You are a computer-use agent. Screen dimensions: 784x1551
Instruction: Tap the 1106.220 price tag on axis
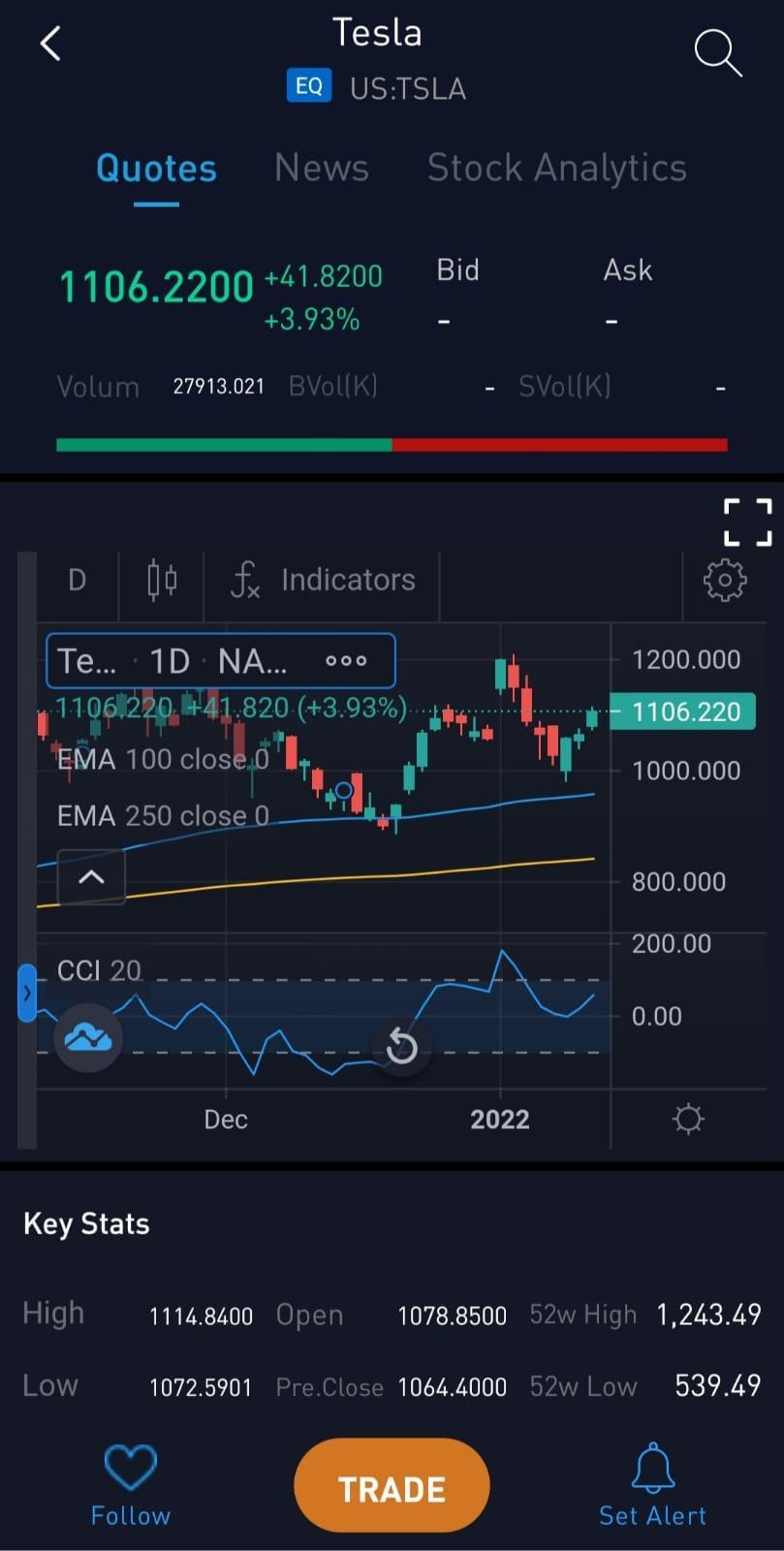pos(683,712)
